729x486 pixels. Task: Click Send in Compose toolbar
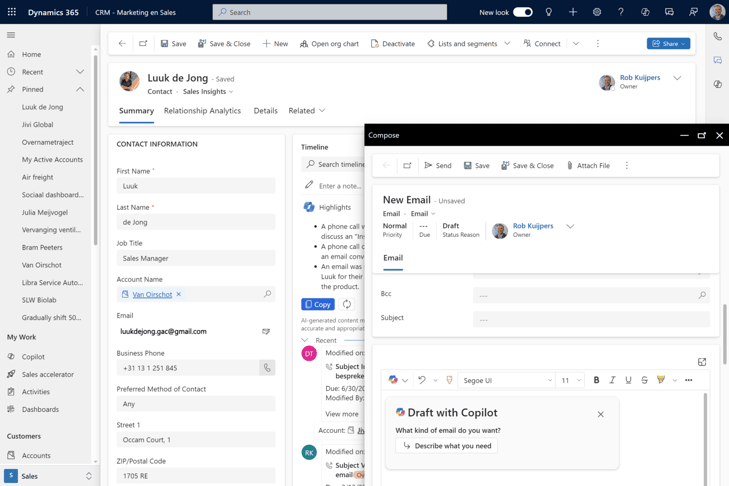coord(437,166)
